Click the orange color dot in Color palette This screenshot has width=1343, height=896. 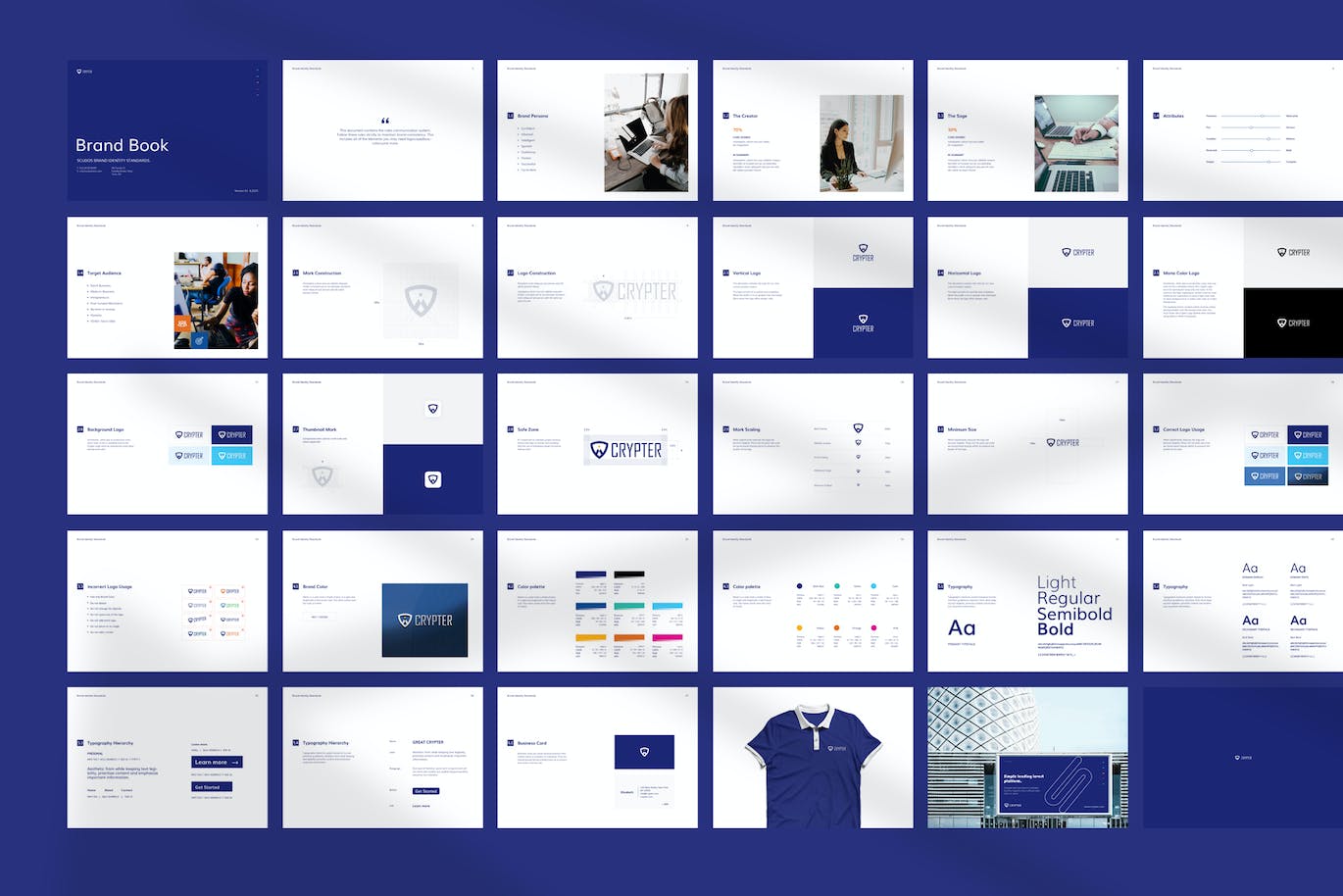click(836, 627)
